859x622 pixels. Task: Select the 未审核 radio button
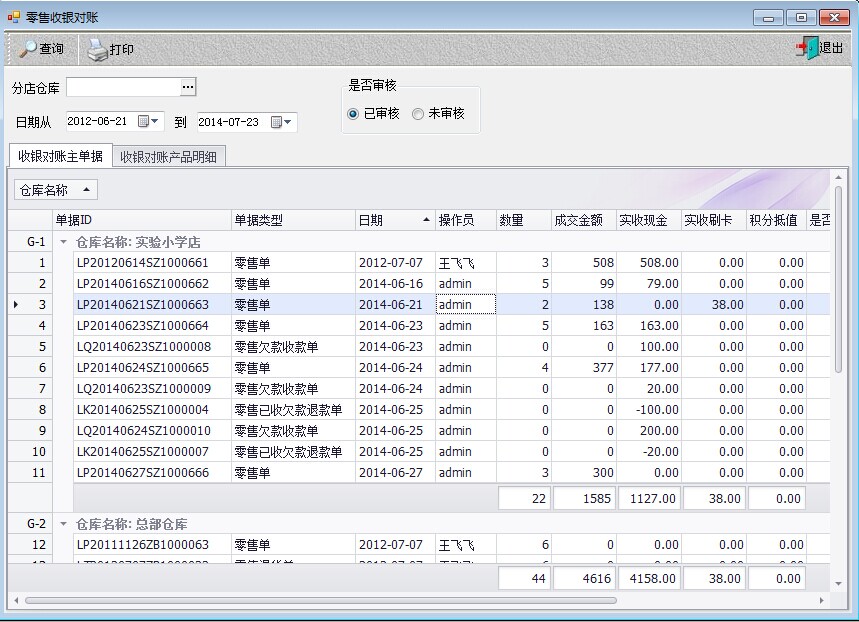tap(418, 114)
